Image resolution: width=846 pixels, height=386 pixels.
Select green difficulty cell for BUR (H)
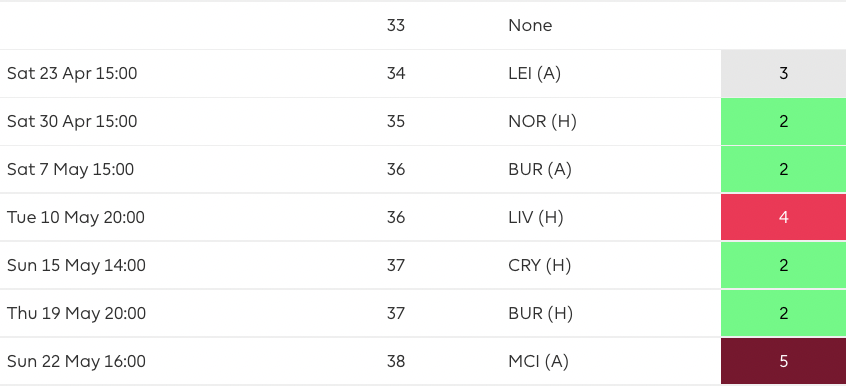click(783, 313)
